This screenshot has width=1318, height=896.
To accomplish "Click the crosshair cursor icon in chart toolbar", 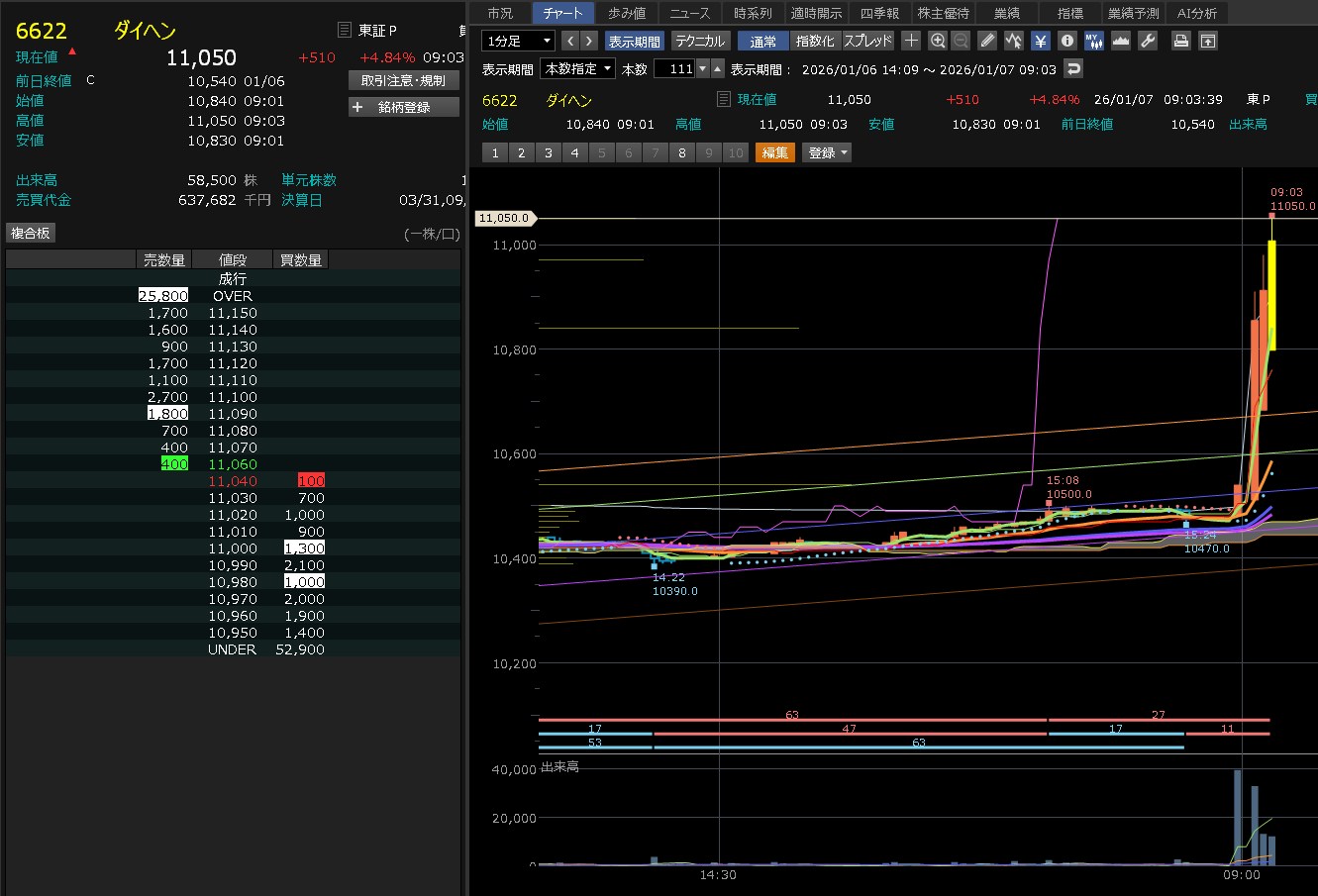I will coord(911,41).
